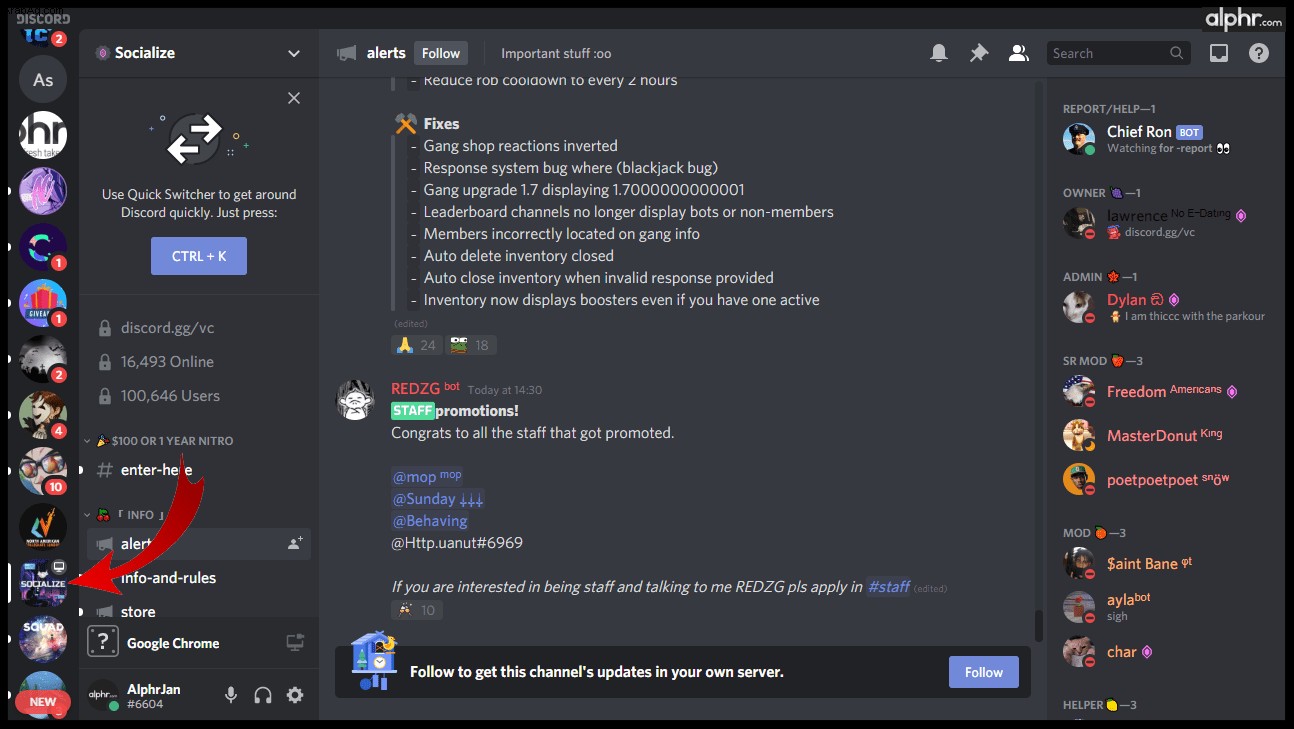This screenshot has width=1294, height=729.
Task: Click the blue Follow button in banner
Action: click(984, 672)
